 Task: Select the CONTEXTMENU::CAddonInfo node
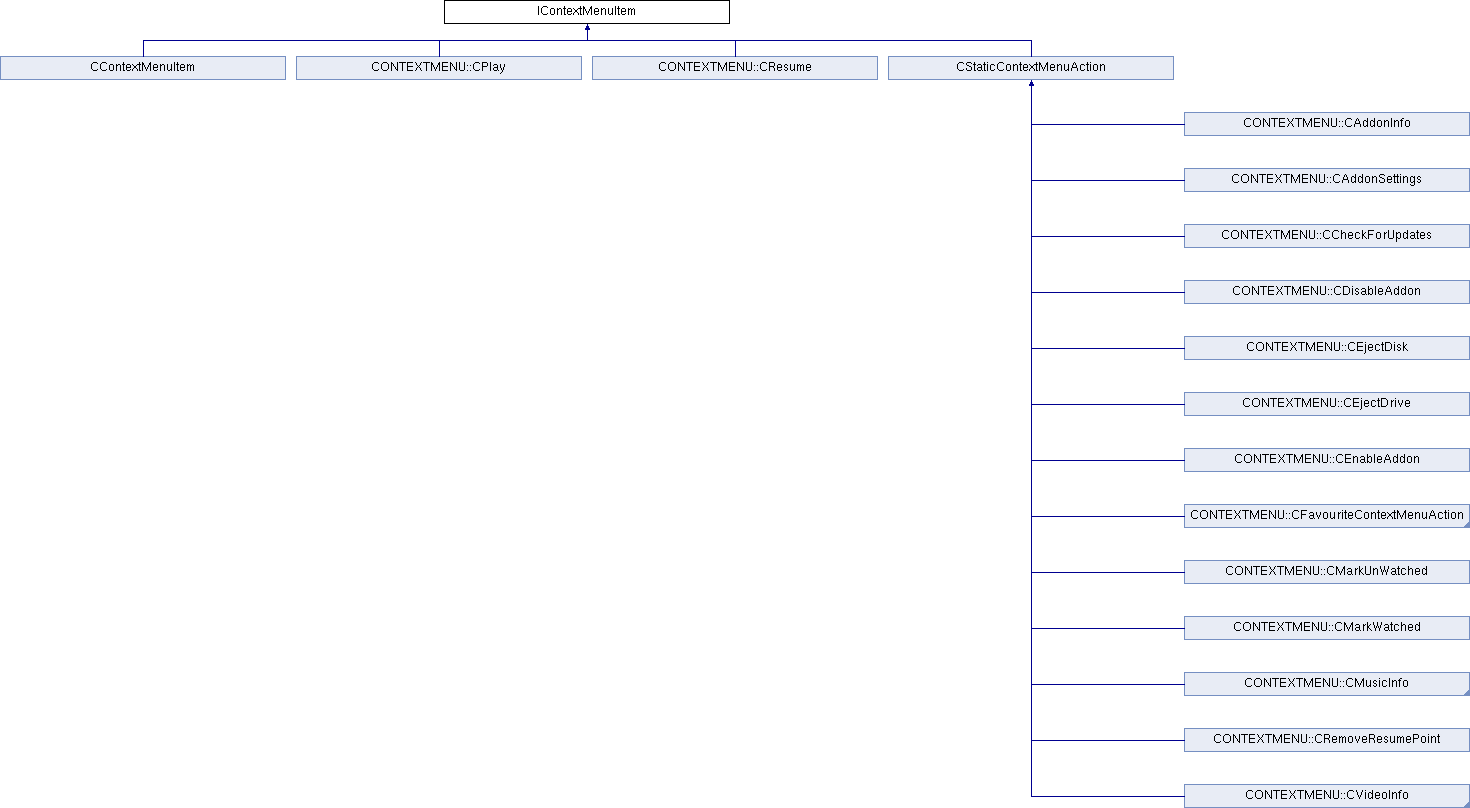(1327, 124)
